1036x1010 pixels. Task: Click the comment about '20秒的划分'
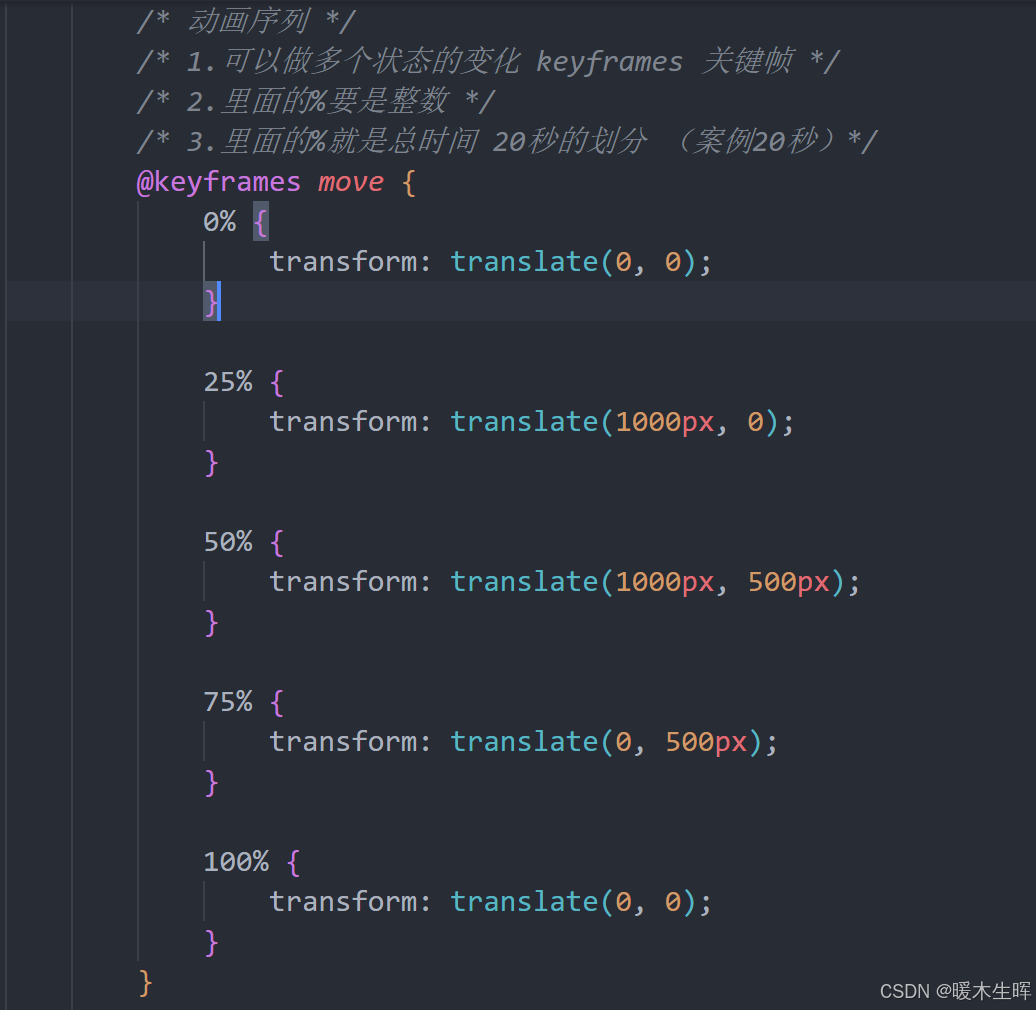[507, 141]
